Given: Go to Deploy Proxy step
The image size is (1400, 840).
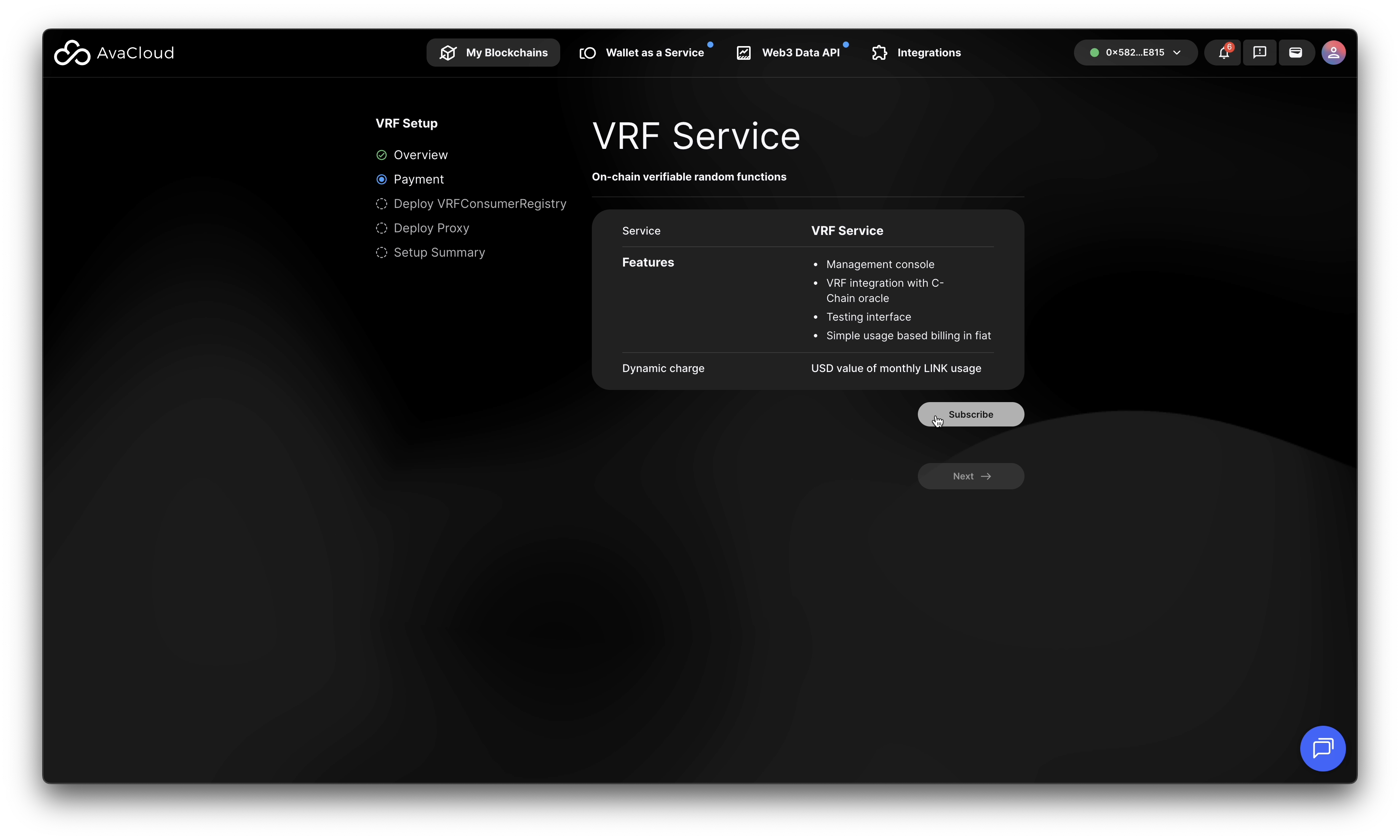Looking at the screenshot, I should click(431, 228).
